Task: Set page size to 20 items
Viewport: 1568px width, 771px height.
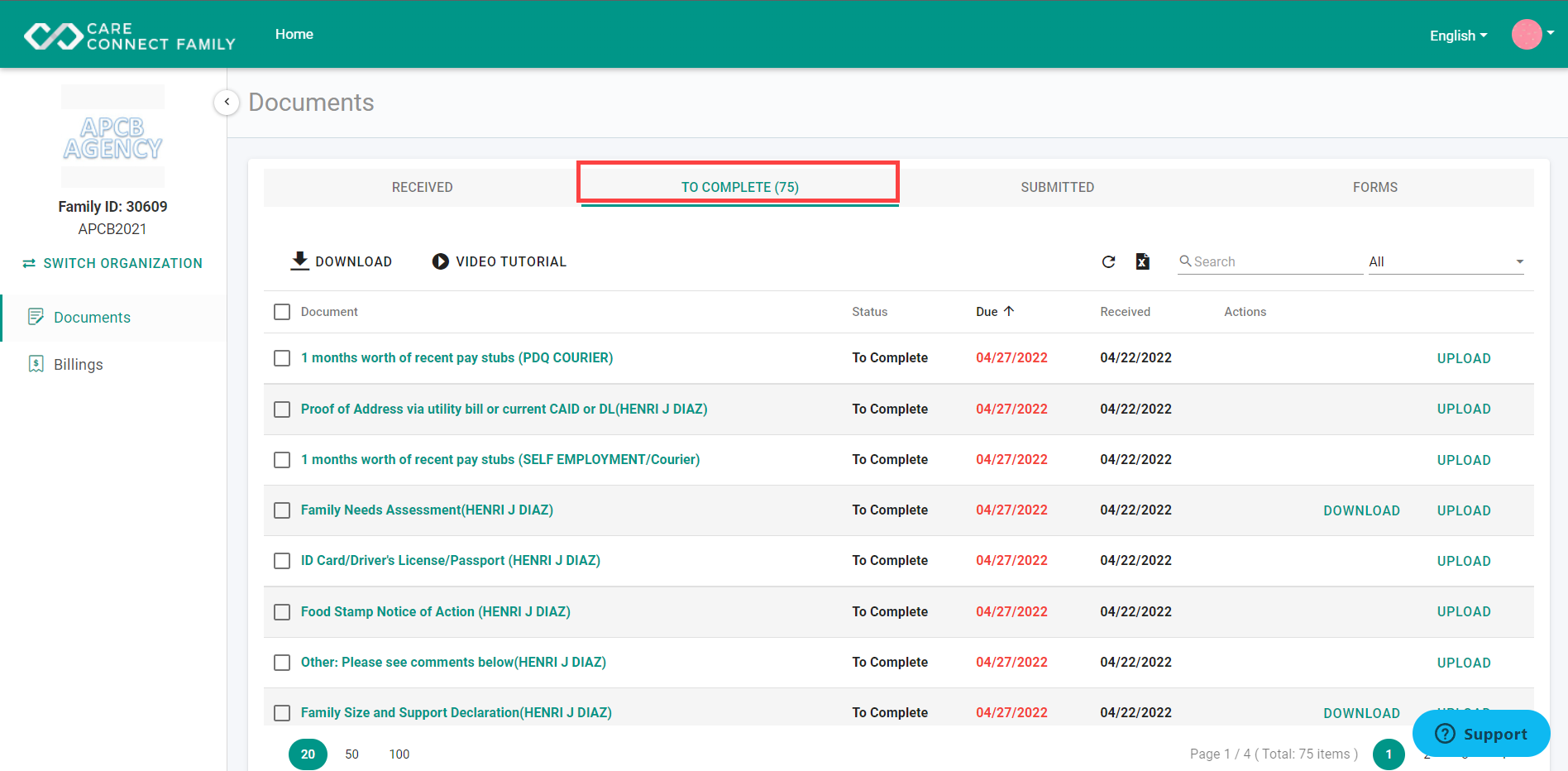Action: coord(308,754)
